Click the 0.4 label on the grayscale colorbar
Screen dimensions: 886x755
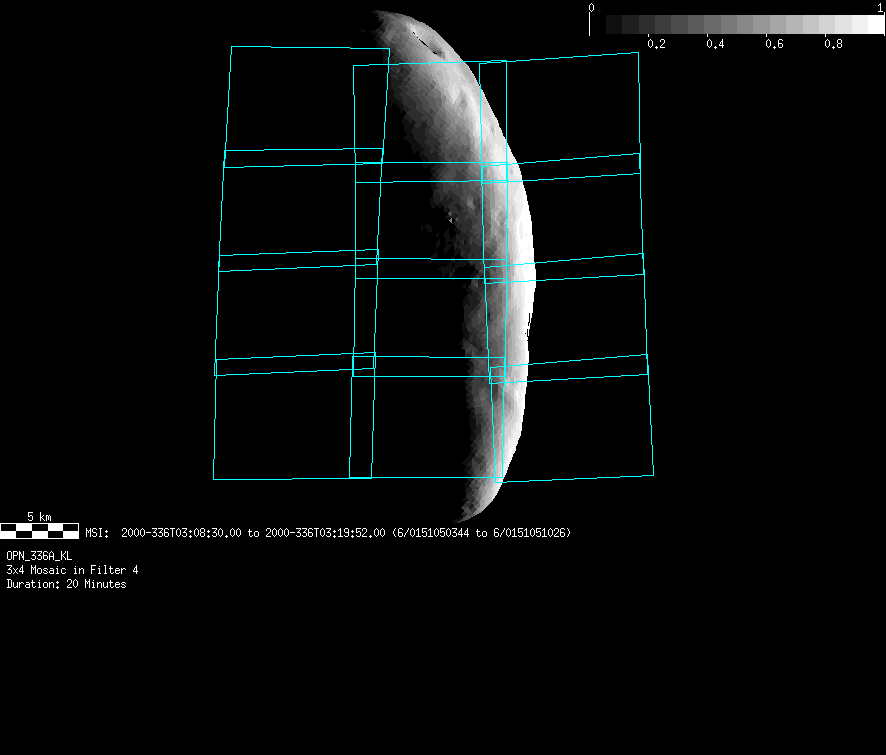(x=715, y=45)
